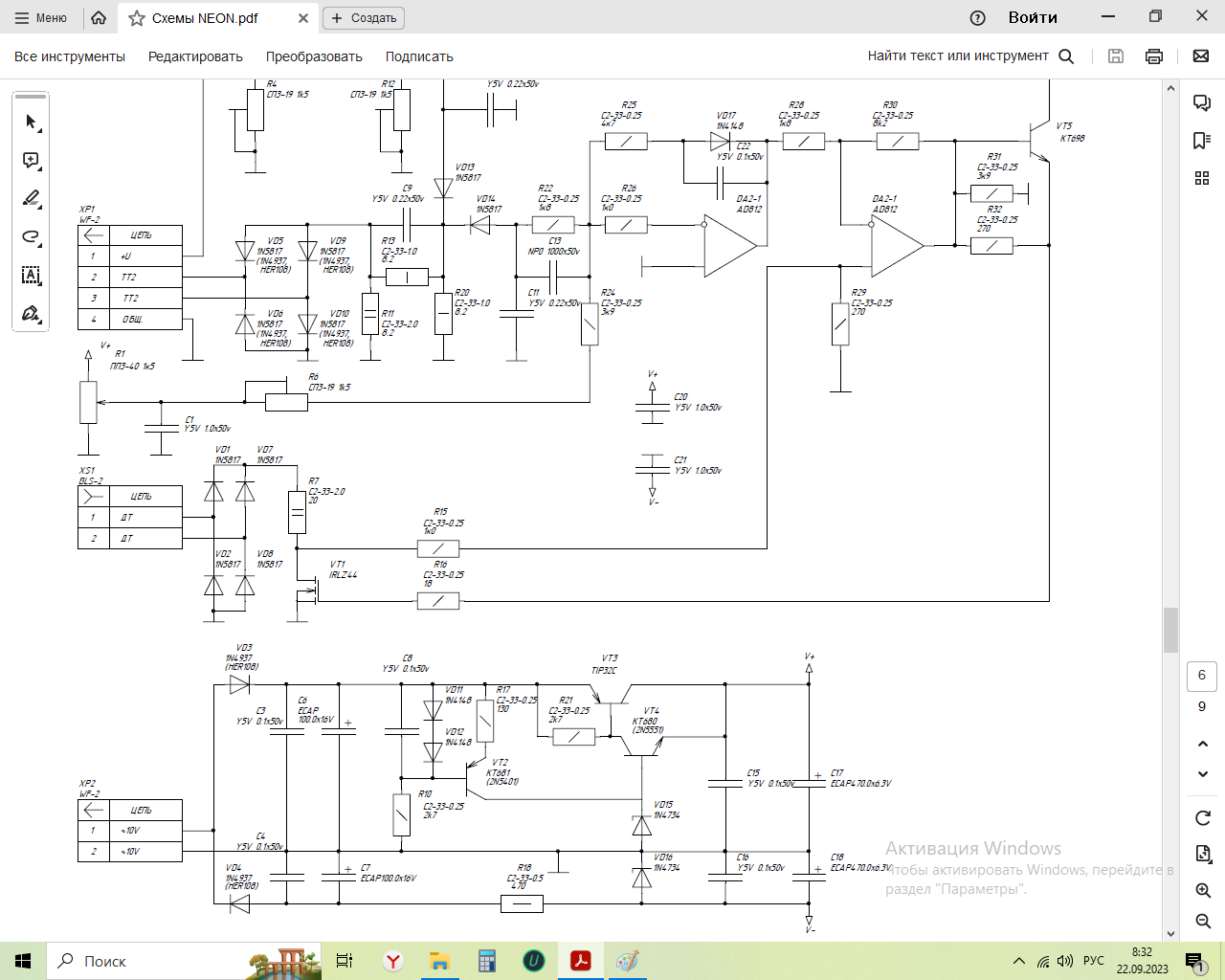Open the Редактировать tab
This screenshot has width=1225, height=980.
tap(195, 56)
